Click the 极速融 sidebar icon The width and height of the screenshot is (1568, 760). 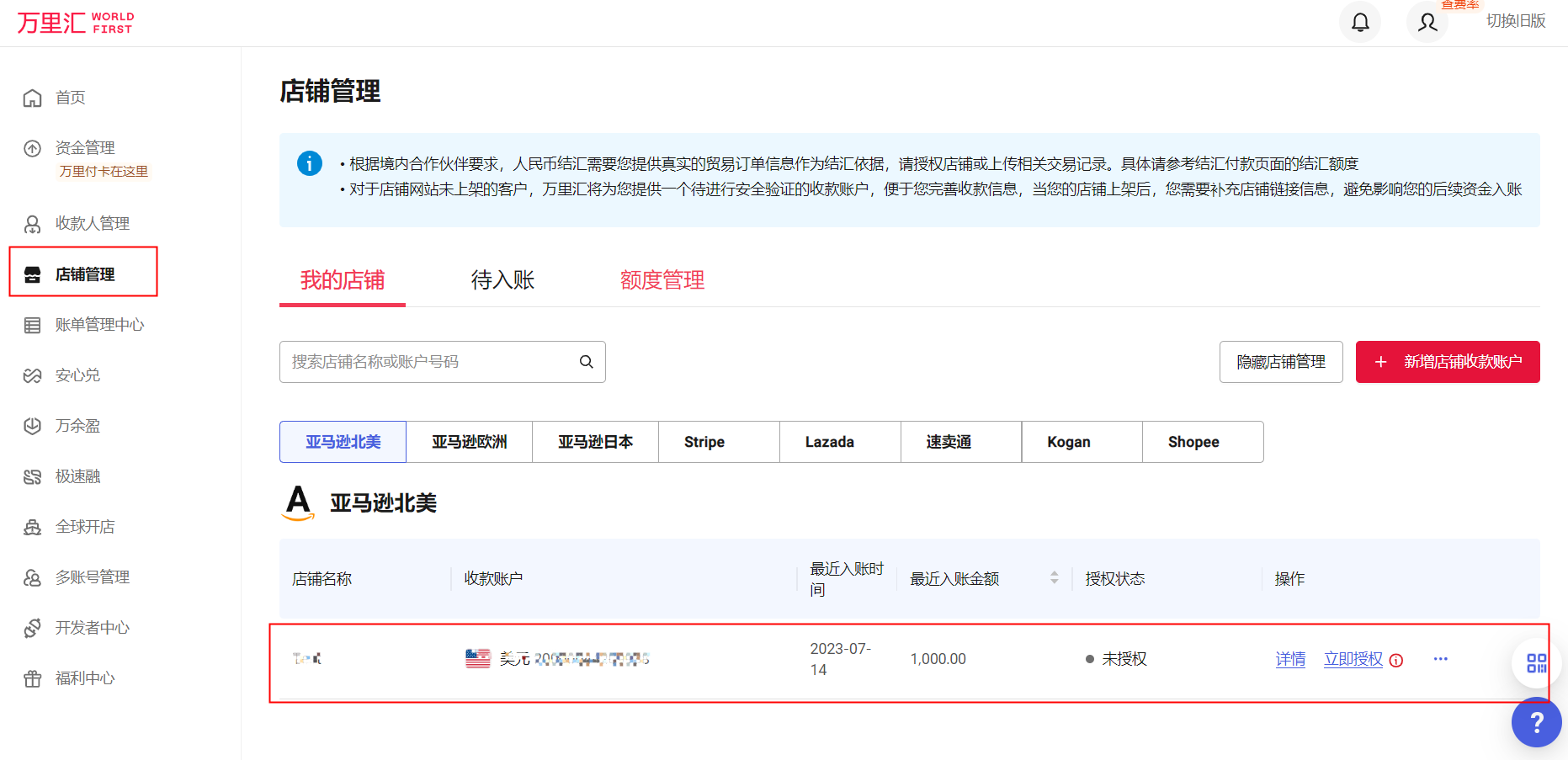32,476
